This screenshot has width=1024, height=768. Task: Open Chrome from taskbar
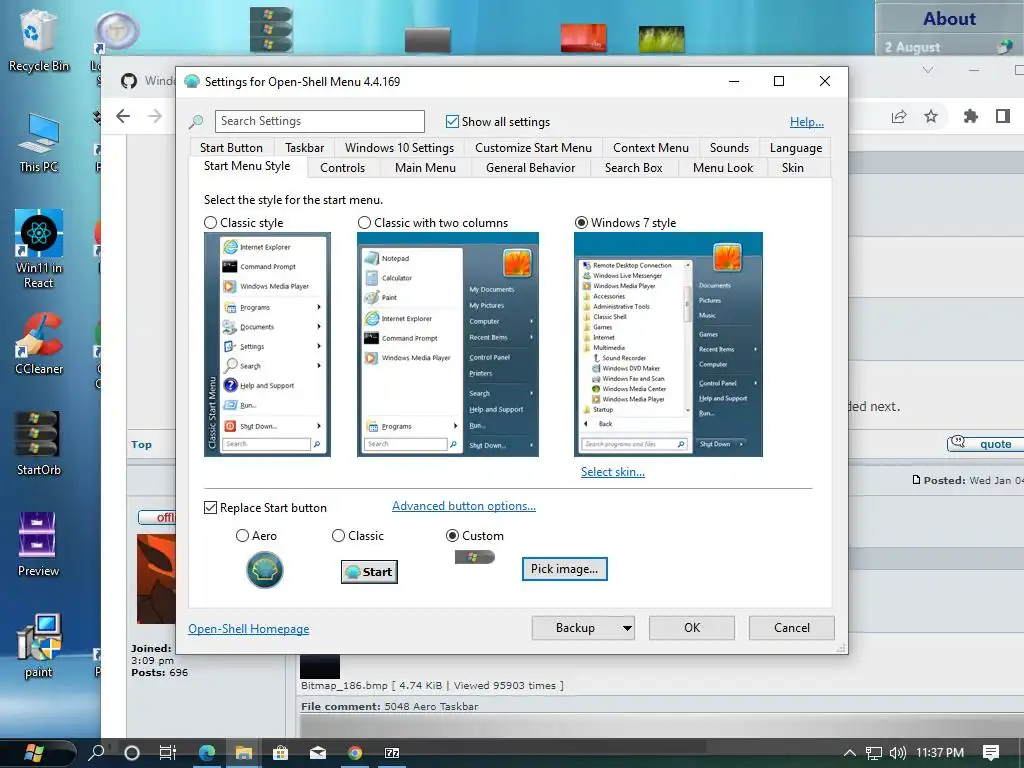click(x=355, y=753)
